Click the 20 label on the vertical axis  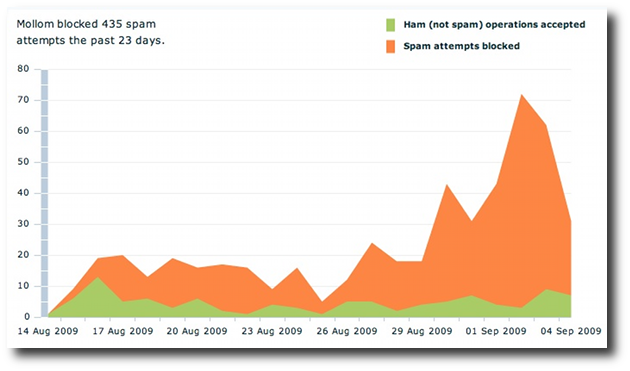point(23,255)
